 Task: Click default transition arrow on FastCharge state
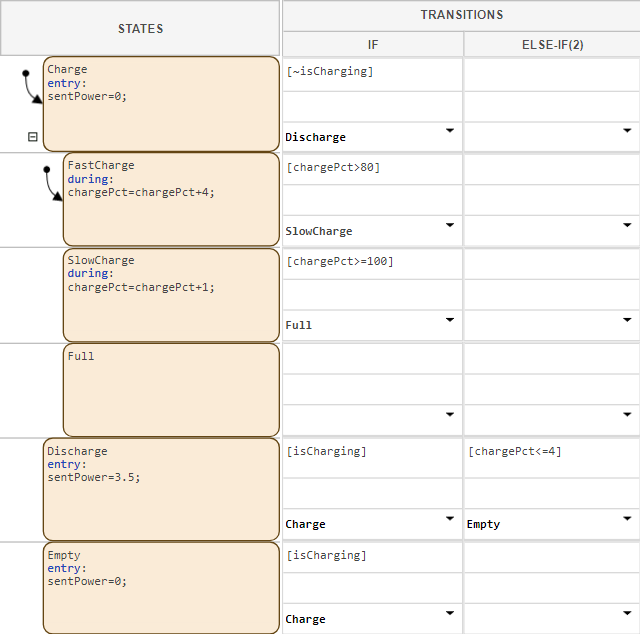[52, 182]
